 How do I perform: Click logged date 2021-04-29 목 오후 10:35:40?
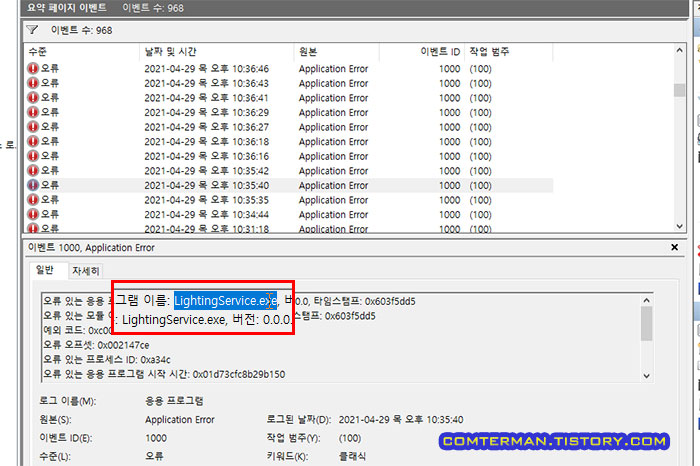401,420
